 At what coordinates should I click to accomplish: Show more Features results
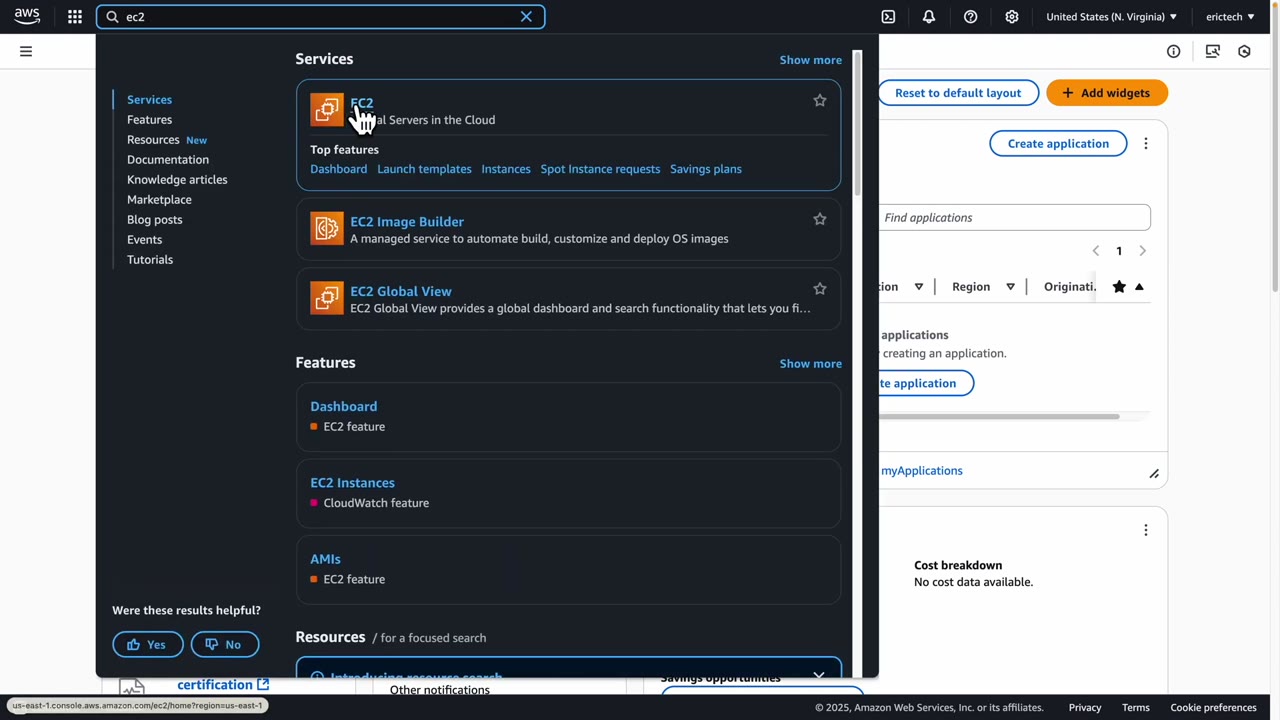point(811,364)
